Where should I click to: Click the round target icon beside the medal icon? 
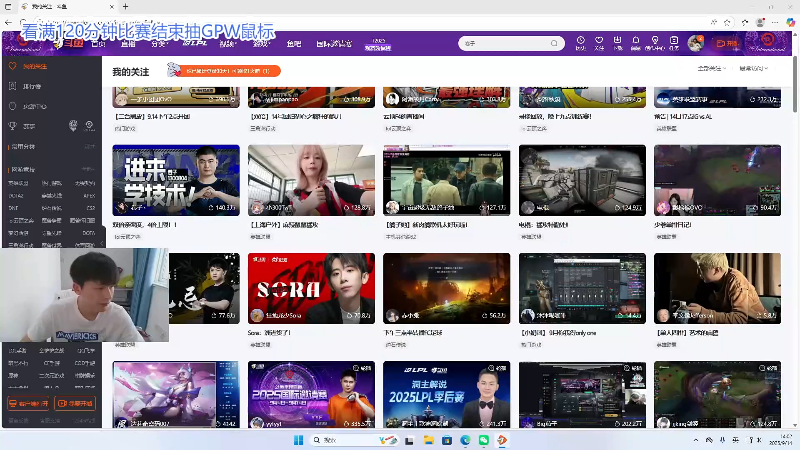90,126
